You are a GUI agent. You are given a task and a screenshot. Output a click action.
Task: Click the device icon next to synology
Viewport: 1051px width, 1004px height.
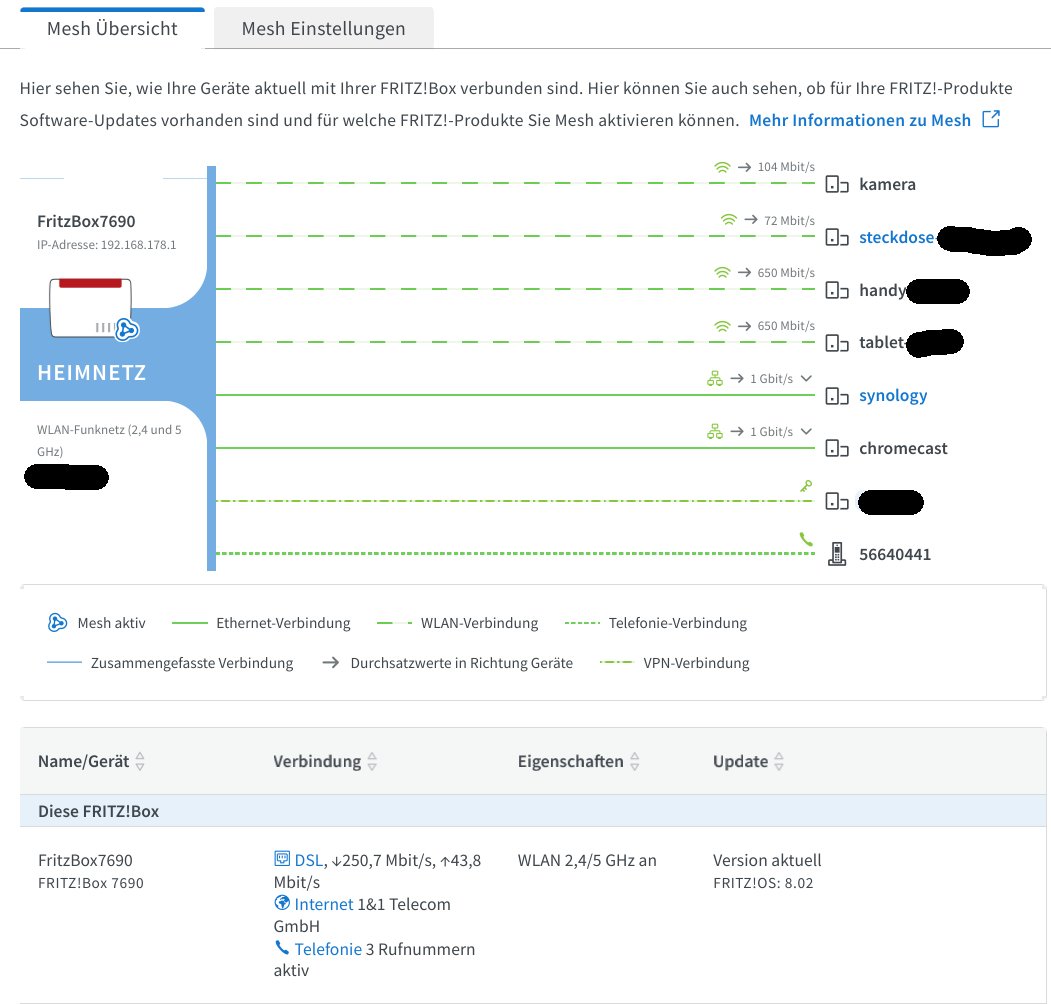[837, 396]
